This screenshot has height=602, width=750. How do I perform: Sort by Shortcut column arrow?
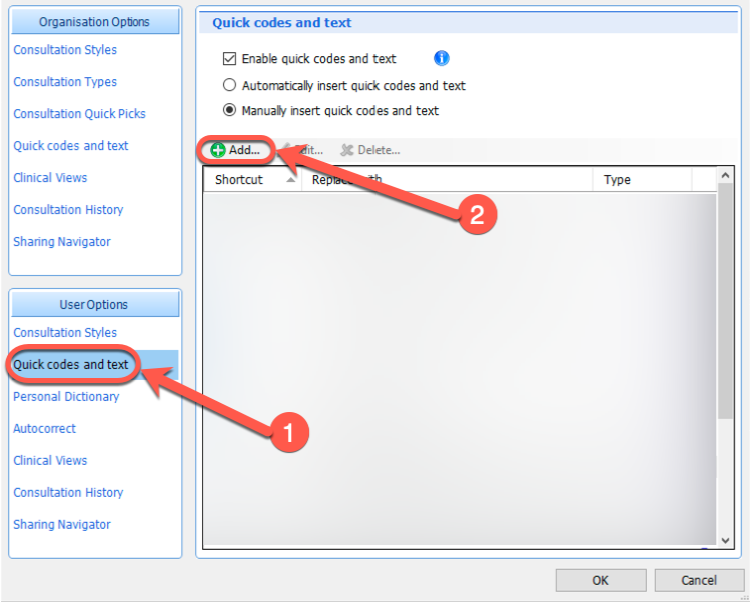[290, 180]
